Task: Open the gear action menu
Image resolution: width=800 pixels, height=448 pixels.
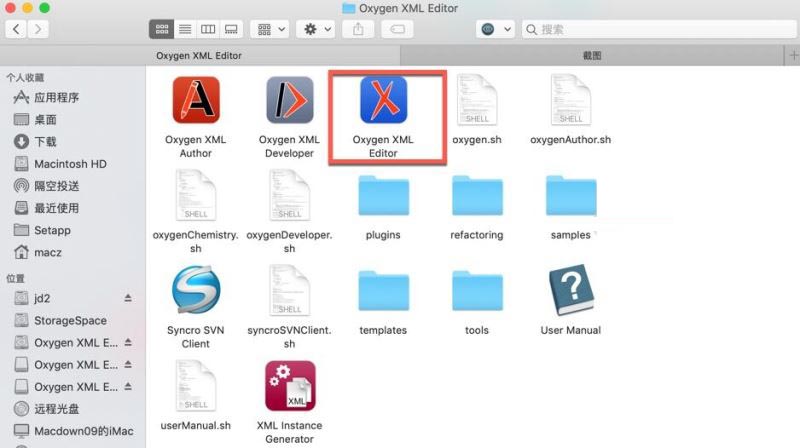Action: tap(316, 29)
